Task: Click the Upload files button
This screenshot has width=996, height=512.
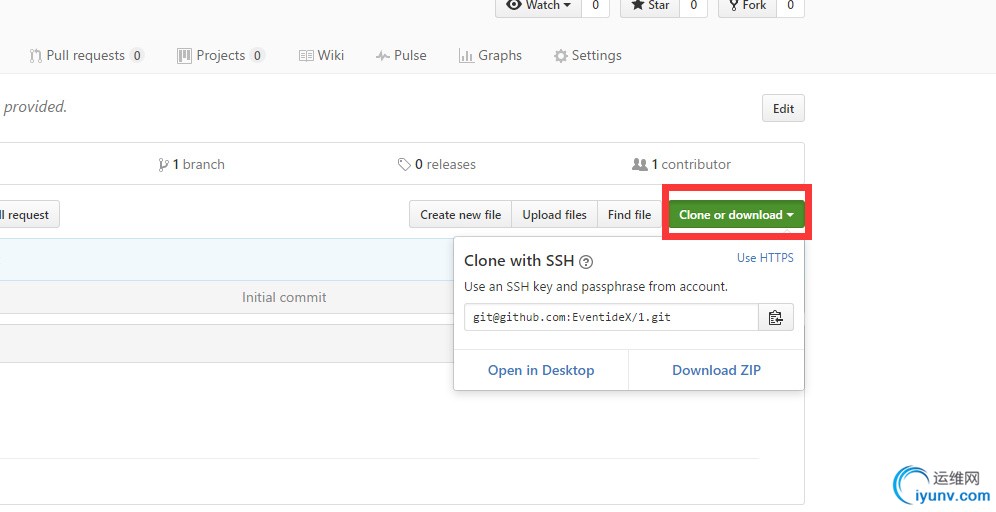Action: (554, 215)
